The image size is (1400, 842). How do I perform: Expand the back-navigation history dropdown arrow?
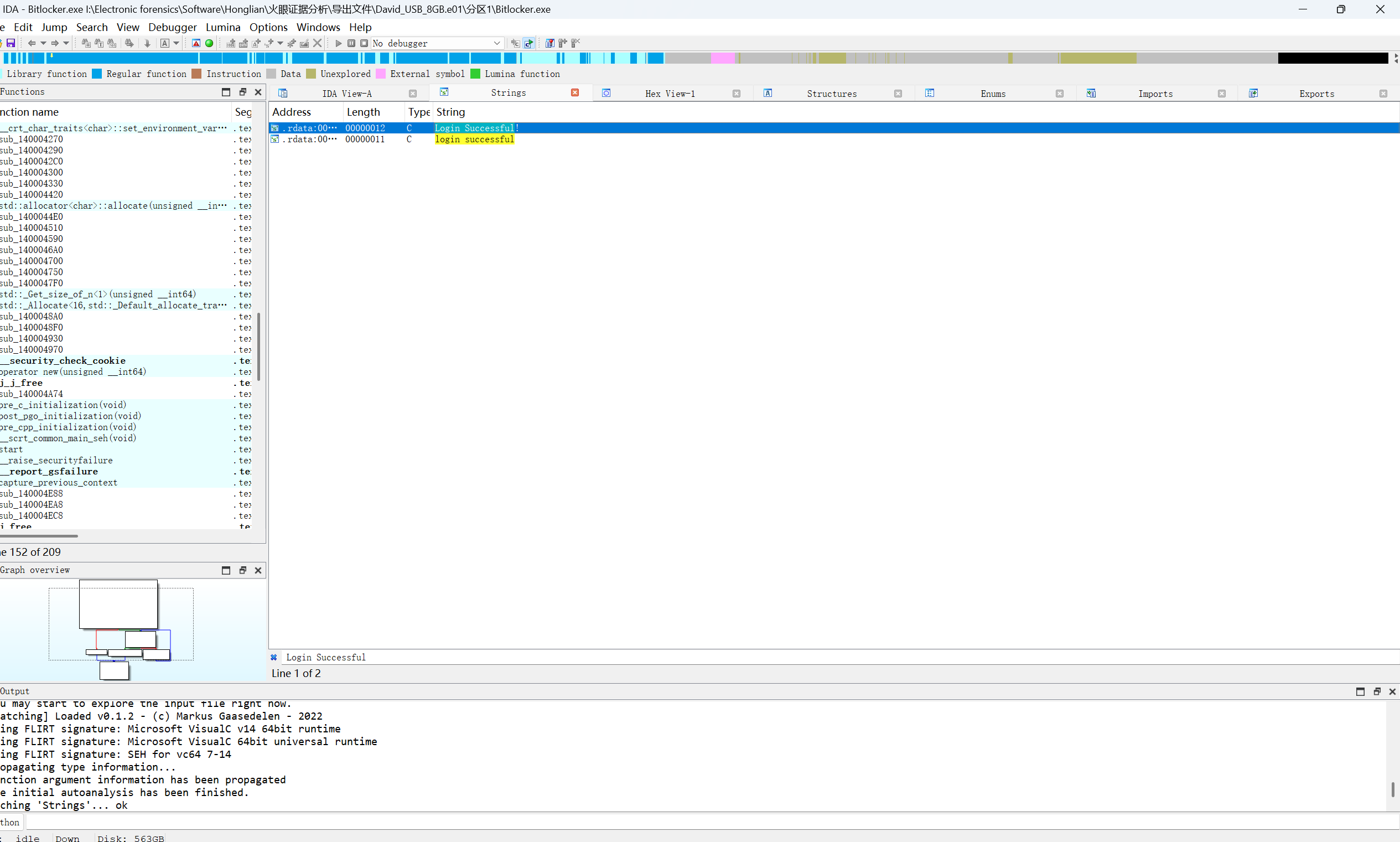43,43
